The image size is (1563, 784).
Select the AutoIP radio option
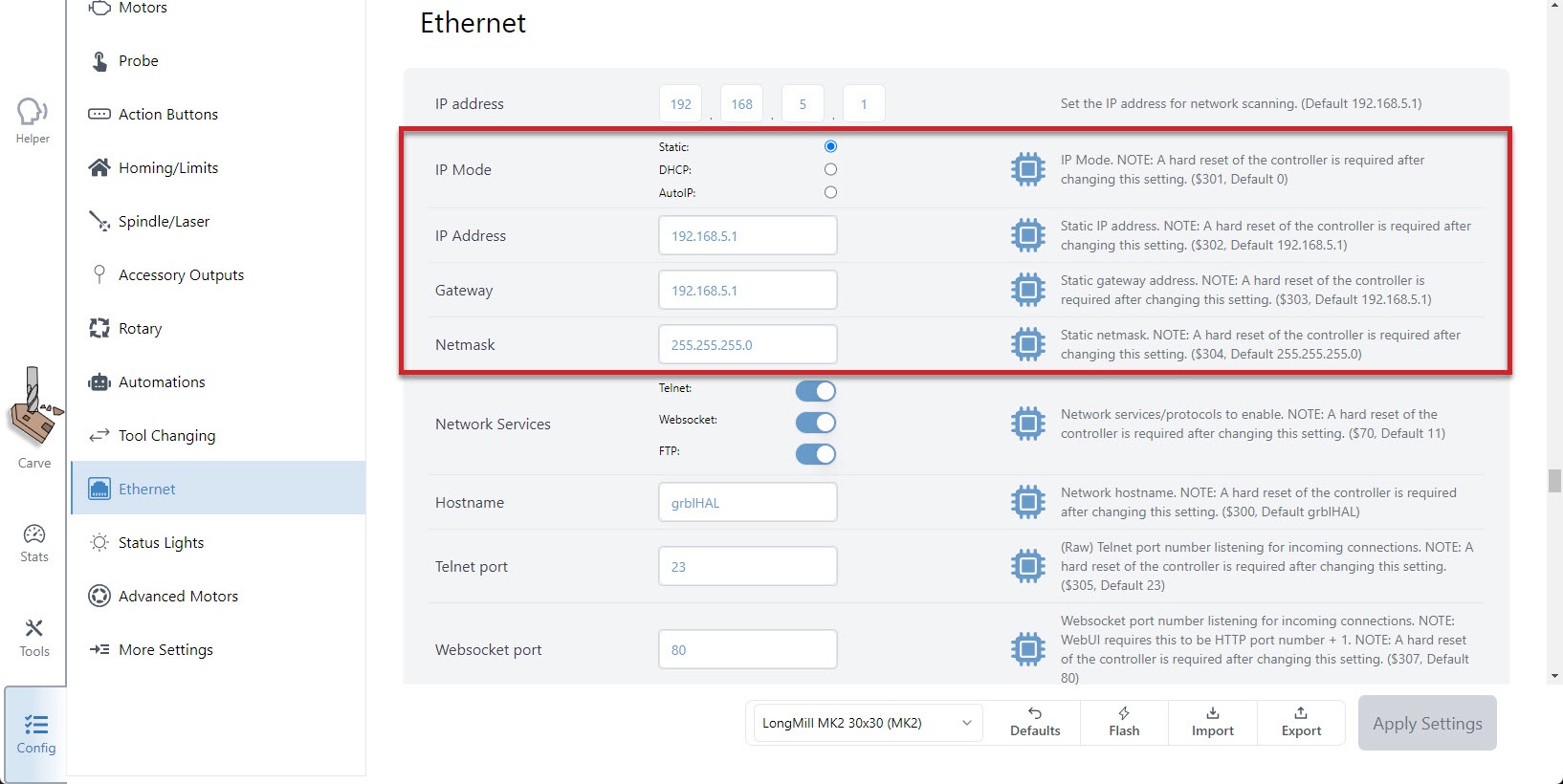point(830,192)
